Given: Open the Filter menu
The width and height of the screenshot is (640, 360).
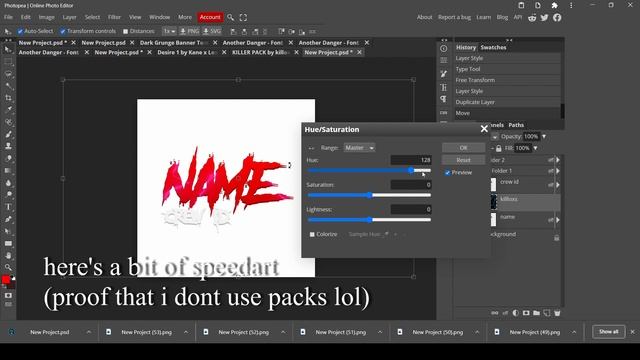Looking at the screenshot, I should pyautogui.click(x=114, y=17).
